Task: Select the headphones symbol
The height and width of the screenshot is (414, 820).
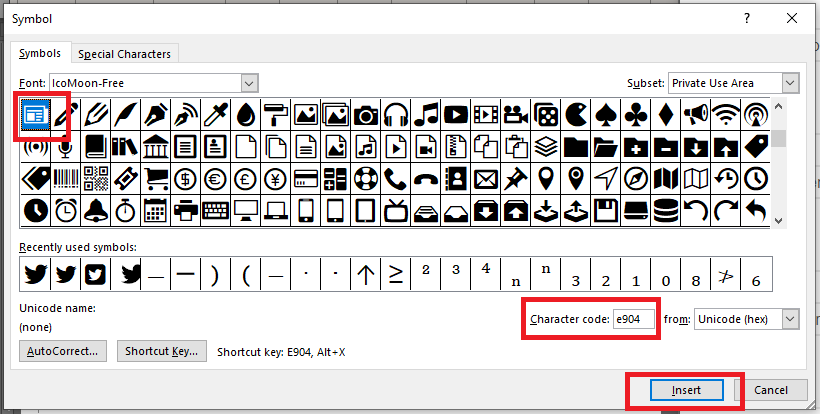Action: 396,114
